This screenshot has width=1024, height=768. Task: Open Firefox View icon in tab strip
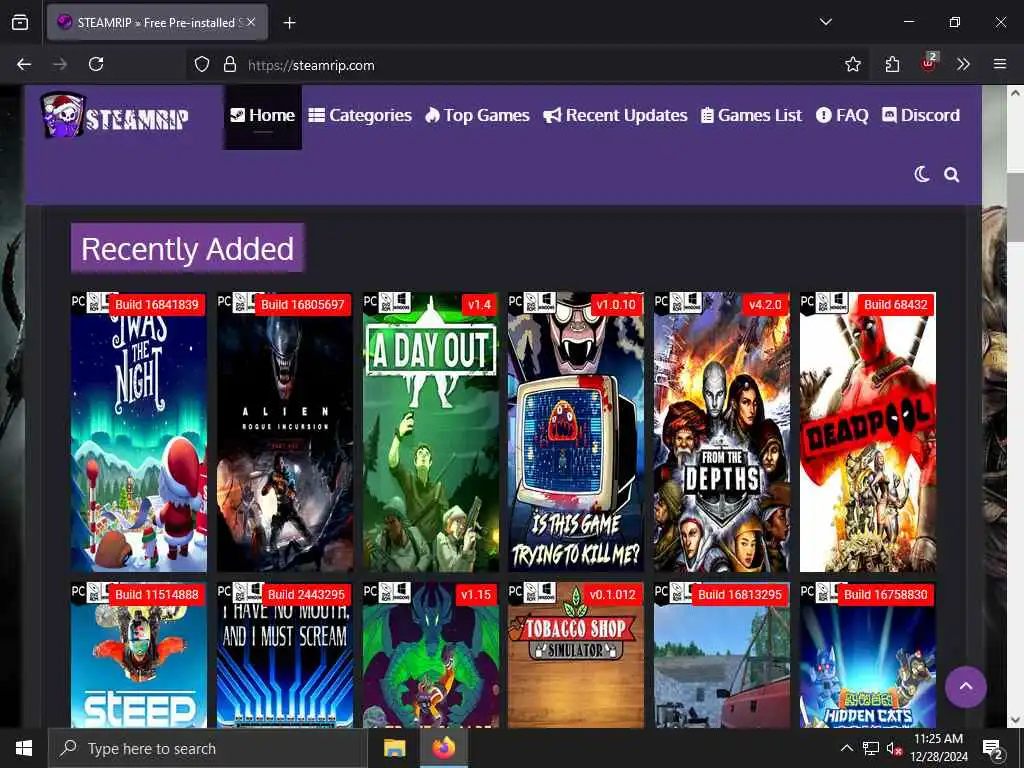(x=20, y=22)
